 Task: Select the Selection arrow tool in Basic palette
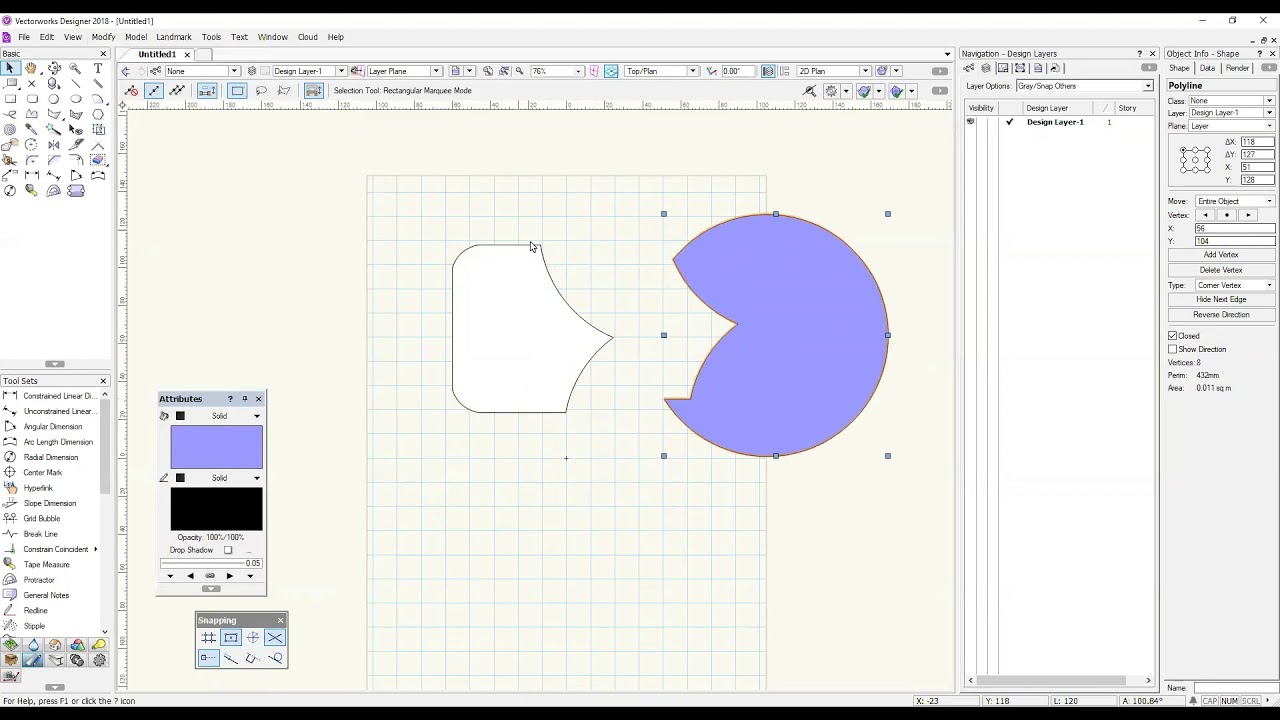click(x=10, y=68)
